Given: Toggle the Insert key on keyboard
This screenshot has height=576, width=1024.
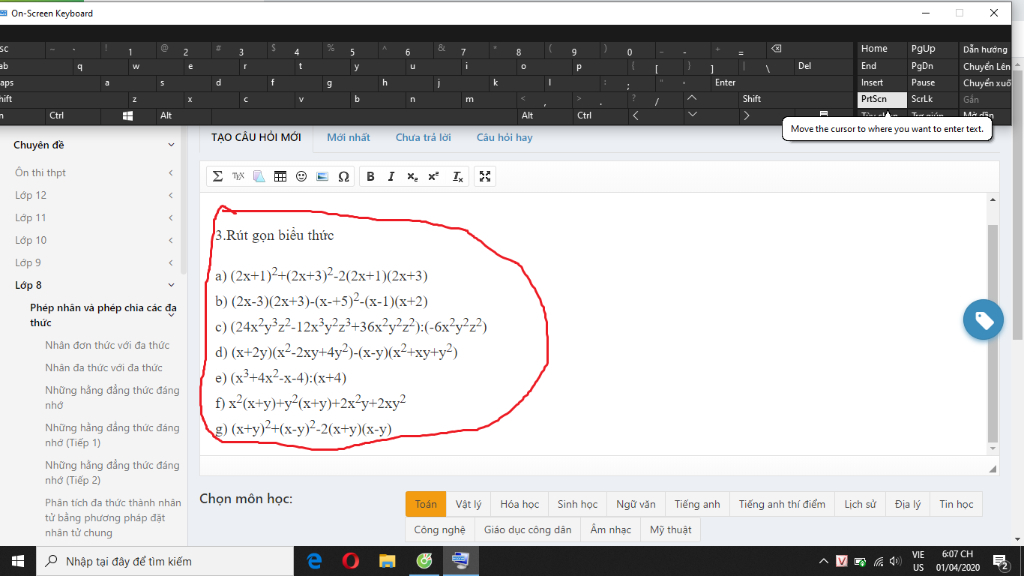Looking at the screenshot, I should tap(882, 83).
